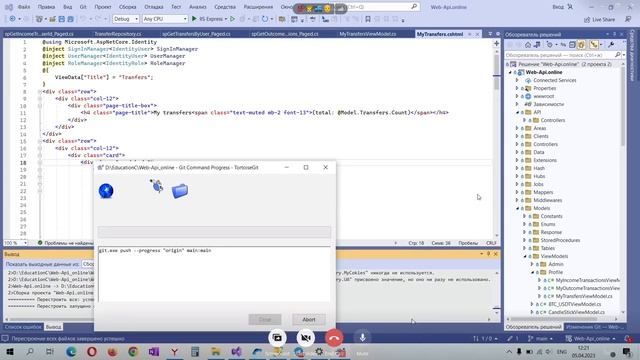The height and width of the screenshot is (360, 640).
Task: Open the Debug configuration dropdown
Action: click(x=125, y=19)
